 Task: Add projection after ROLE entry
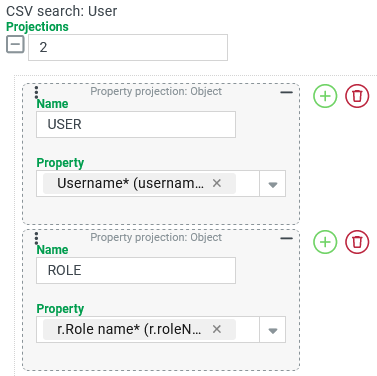(x=325, y=242)
